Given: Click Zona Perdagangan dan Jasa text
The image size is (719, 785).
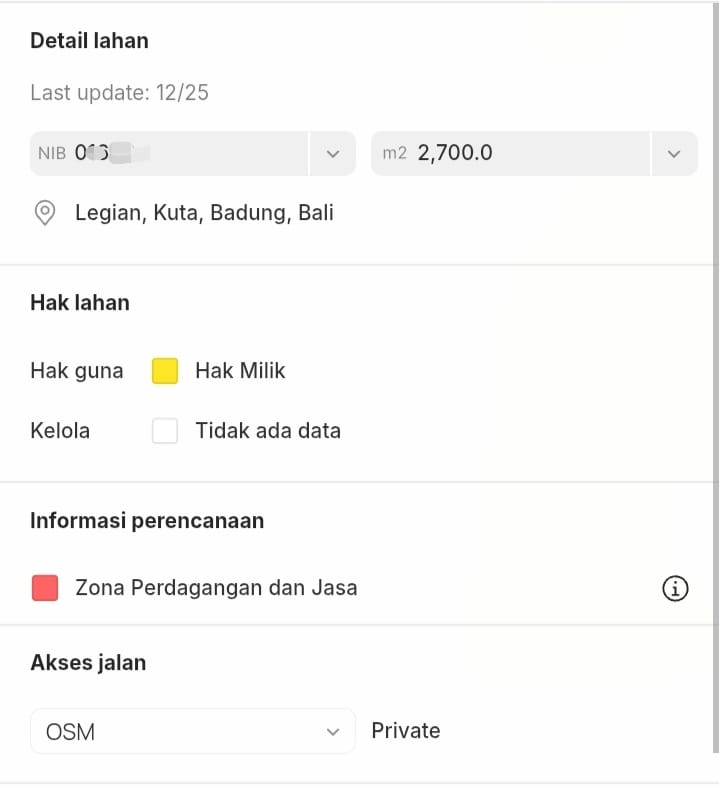Looking at the screenshot, I should coord(216,588).
